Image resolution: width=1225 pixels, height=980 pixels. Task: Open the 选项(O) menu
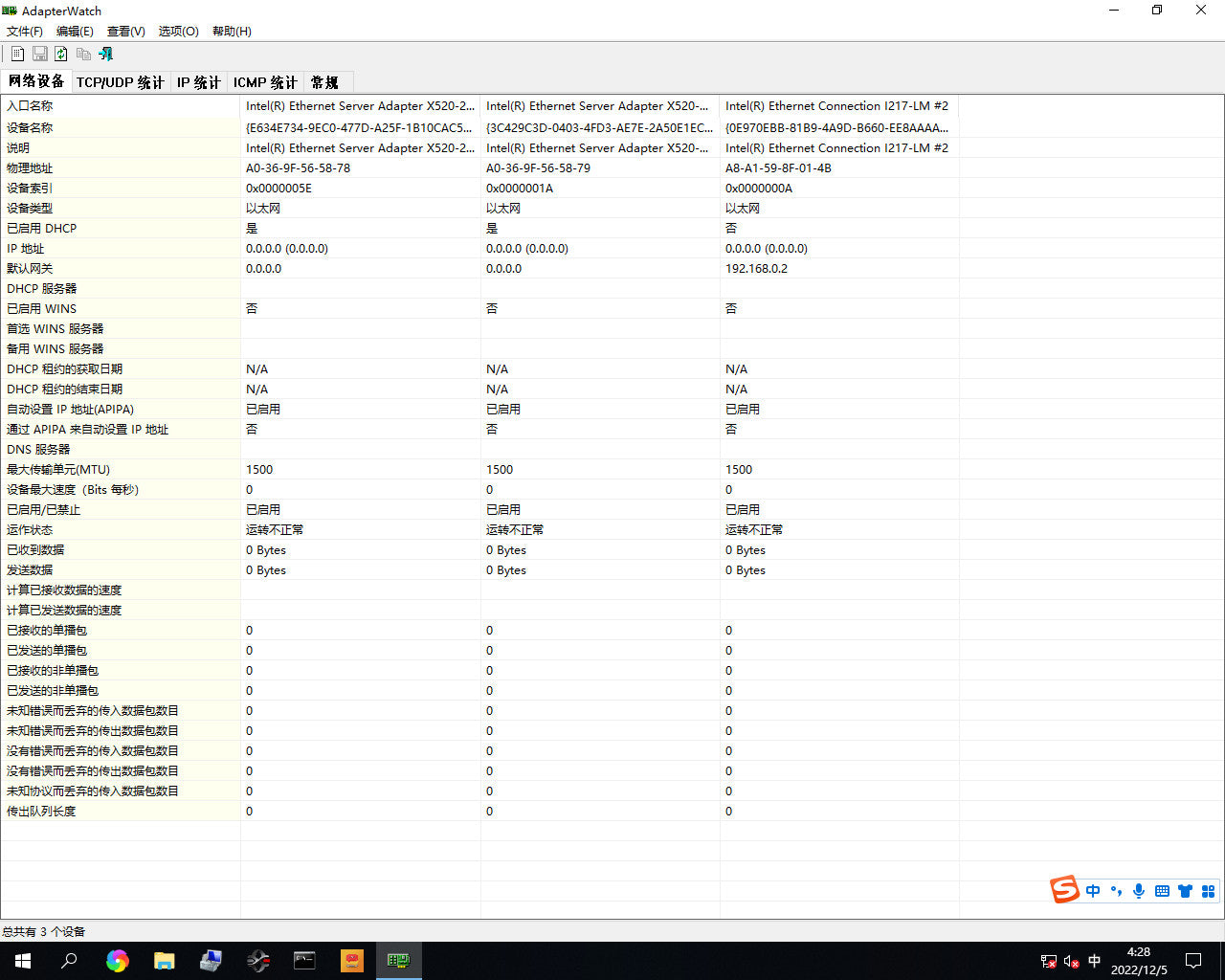tap(178, 31)
